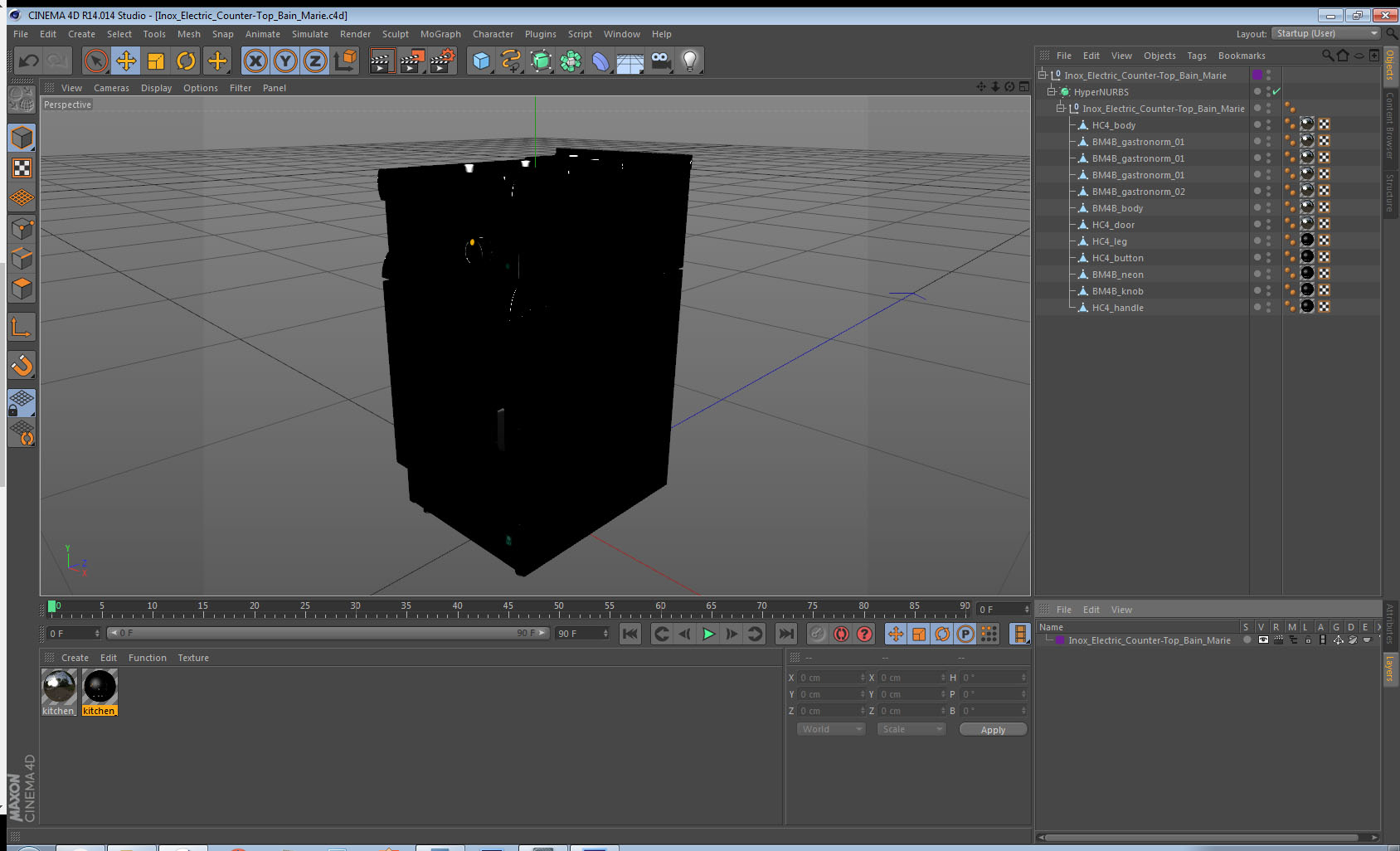Screen dimensions: 1400x851
Task: Switch to Points mode
Action: [22, 229]
